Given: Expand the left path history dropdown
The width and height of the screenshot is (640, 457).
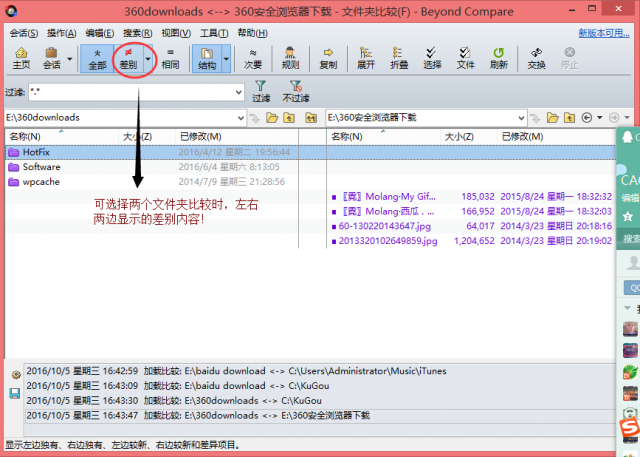Looking at the screenshot, I should click(241, 118).
